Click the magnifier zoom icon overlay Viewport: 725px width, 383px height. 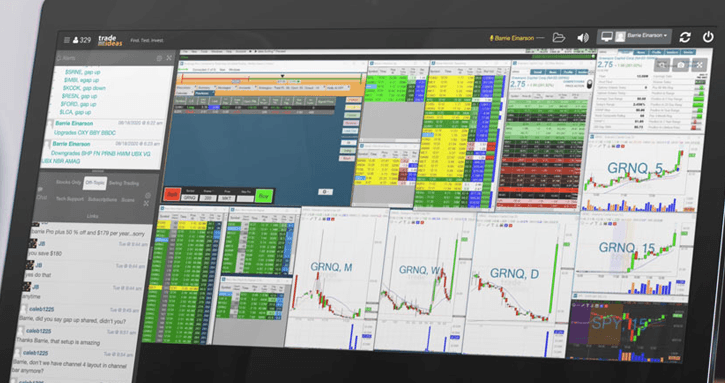tap(663, 65)
